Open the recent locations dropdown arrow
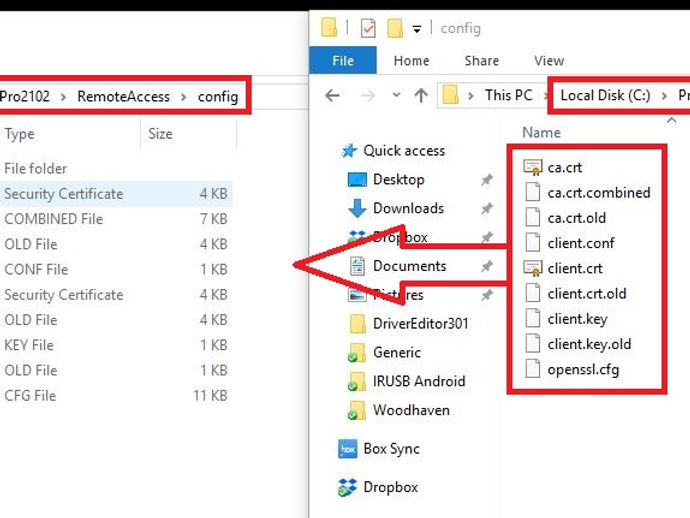690x518 pixels. click(x=396, y=95)
